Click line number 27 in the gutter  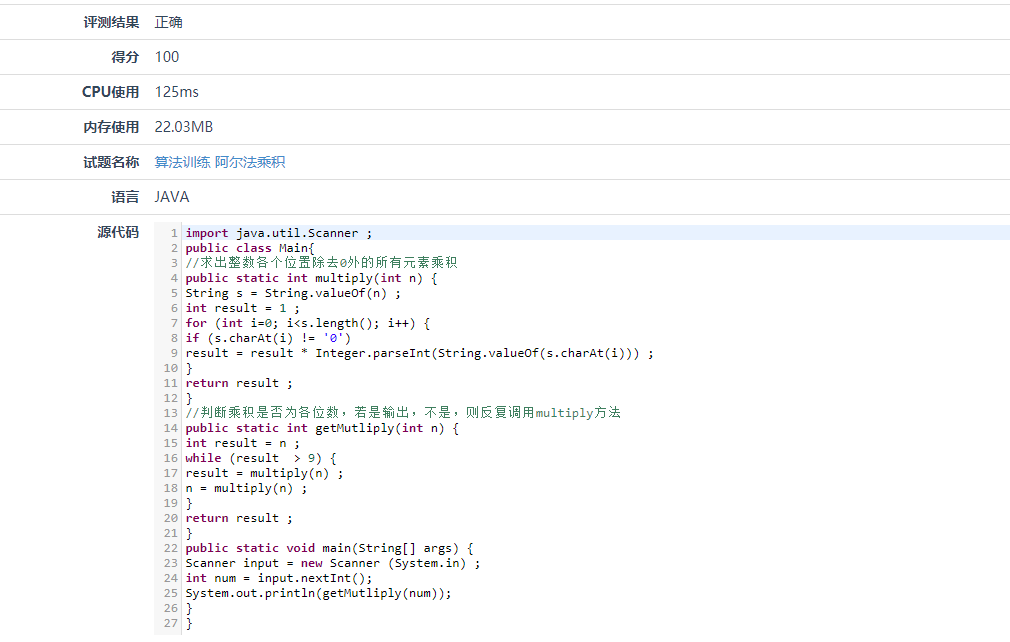pos(171,623)
